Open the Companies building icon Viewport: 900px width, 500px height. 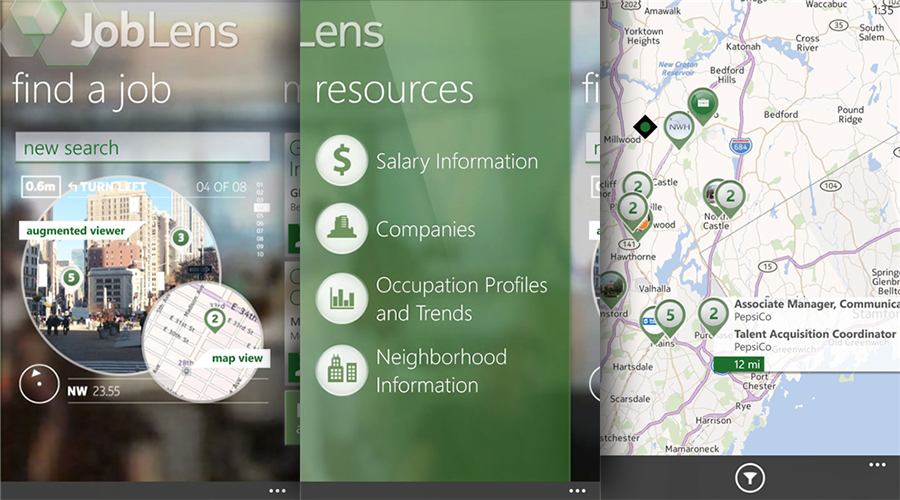[x=340, y=229]
